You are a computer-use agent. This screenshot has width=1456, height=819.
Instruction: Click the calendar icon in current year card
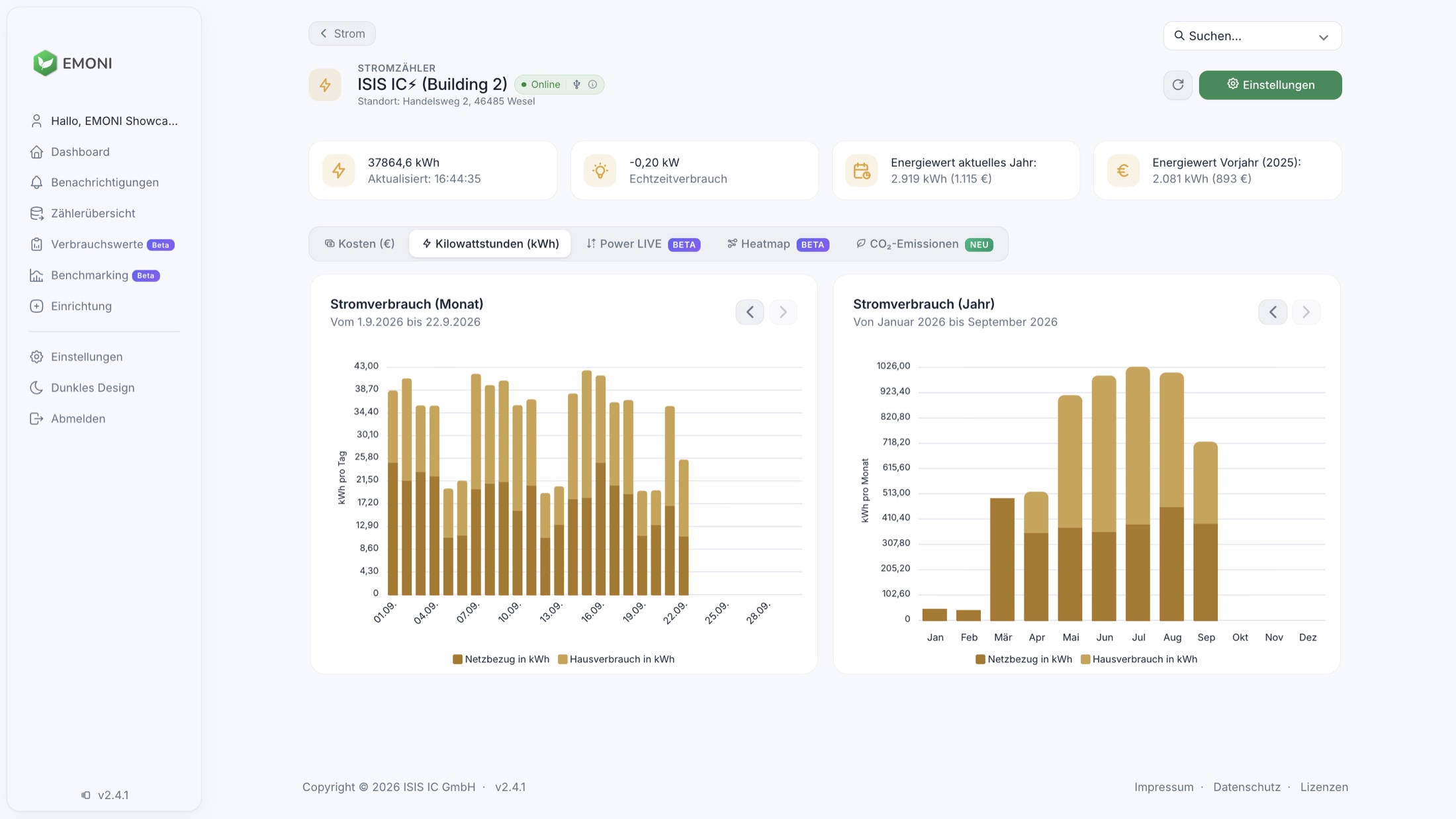coord(861,171)
